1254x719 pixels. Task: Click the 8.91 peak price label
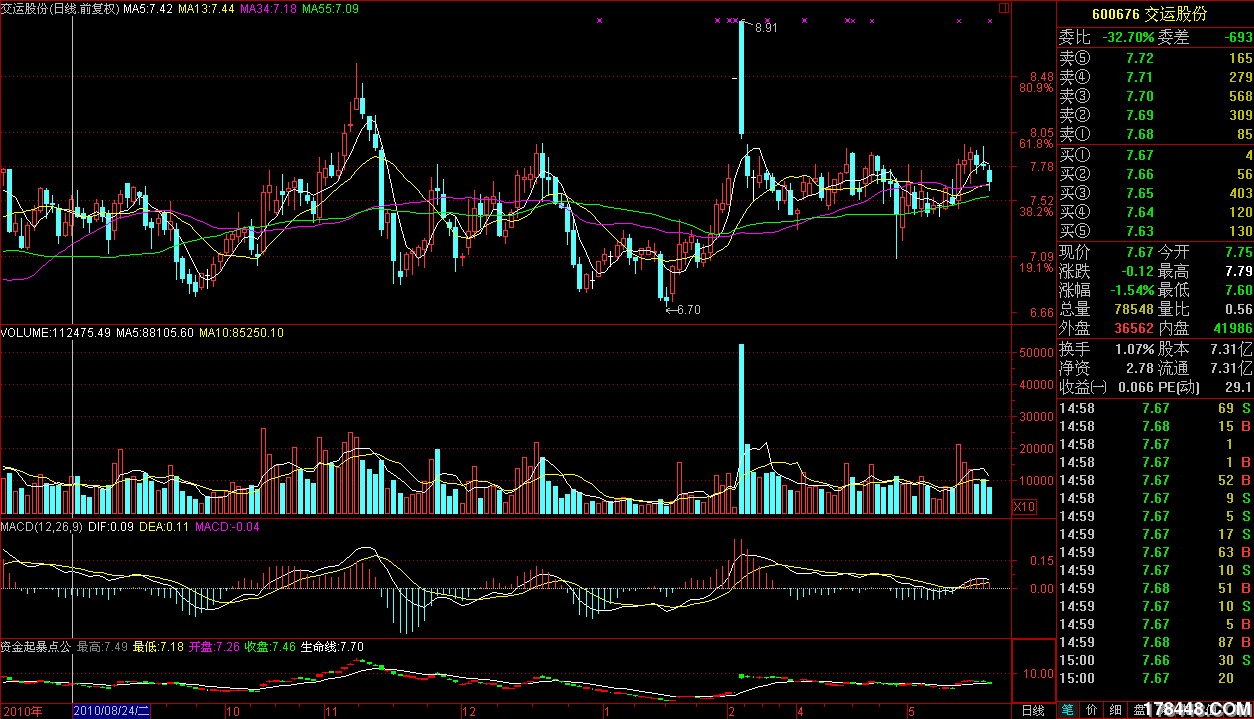pos(767,28)
